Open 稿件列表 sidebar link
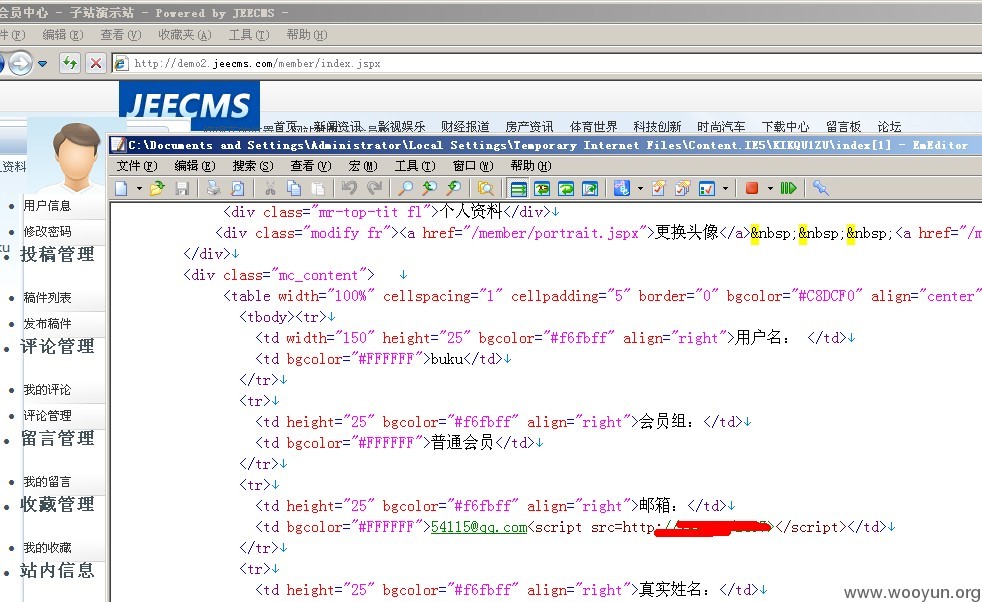The height and width of the screenshot is (602, 982). pyautogui.click(x=47, y=298)
